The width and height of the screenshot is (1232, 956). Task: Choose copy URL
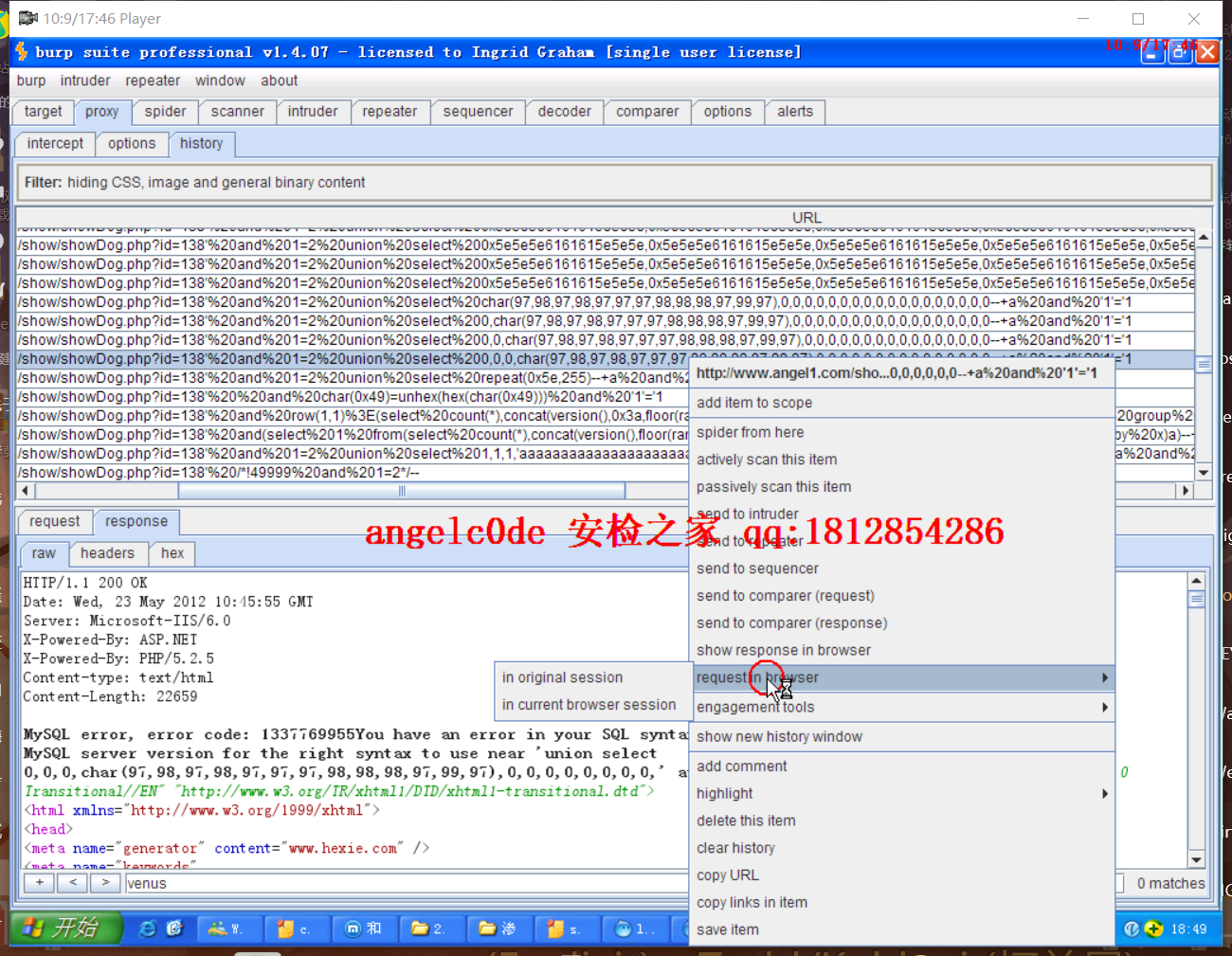(x=901, y=876)
